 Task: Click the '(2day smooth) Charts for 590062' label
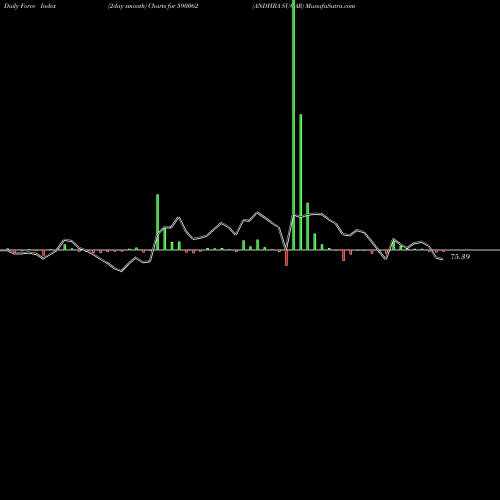(x=153, y=6)
